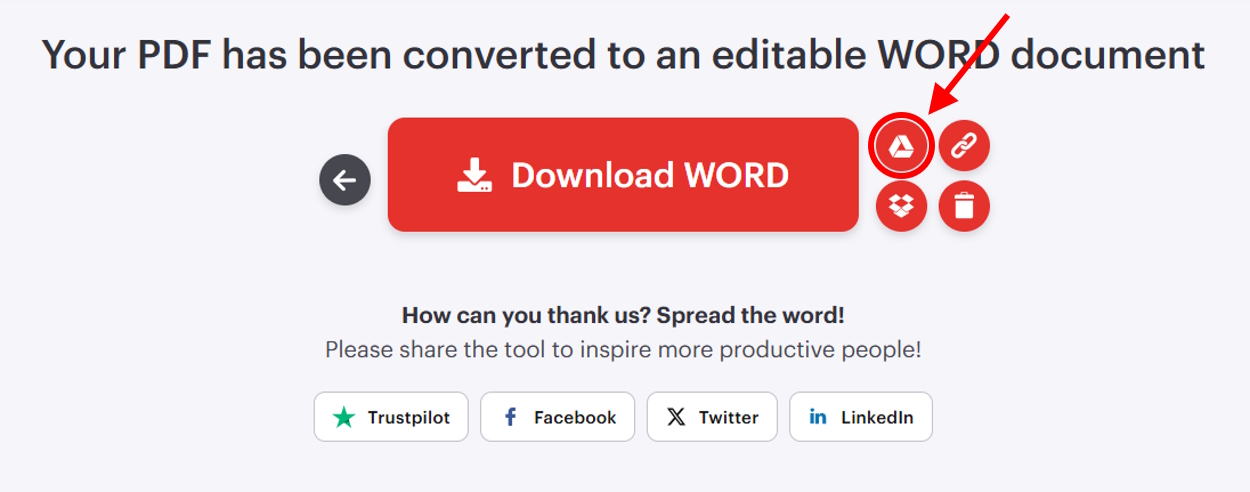Delete the file with the trash icon
The image size is (1250, 492).
[964, 207]
